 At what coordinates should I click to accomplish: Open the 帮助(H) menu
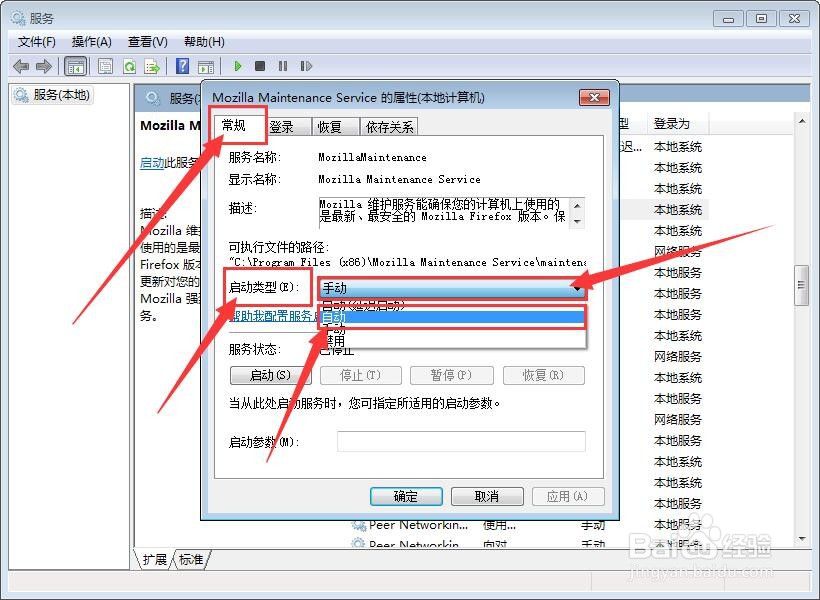pos(204,42)
